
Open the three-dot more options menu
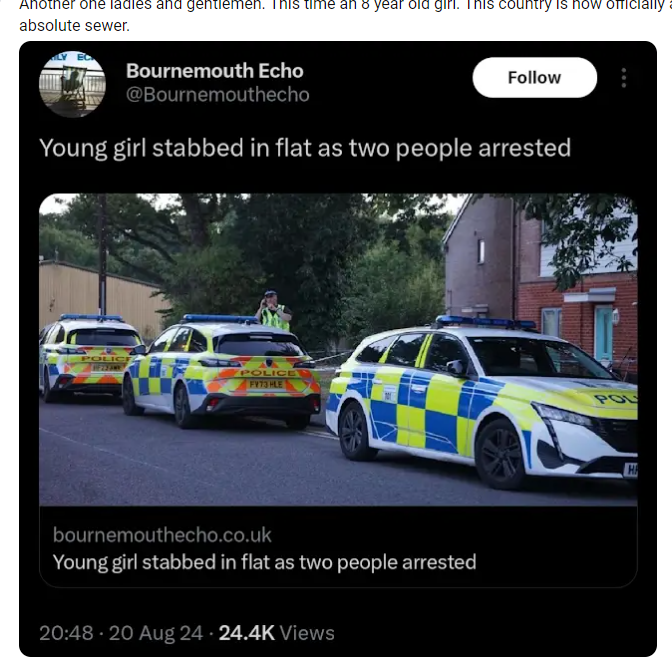pos(624,78)
